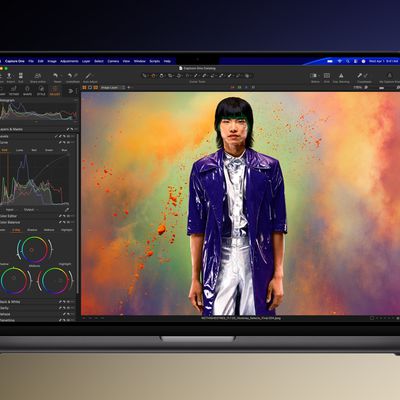Select the pointer cursor tool

click(144, 76)
